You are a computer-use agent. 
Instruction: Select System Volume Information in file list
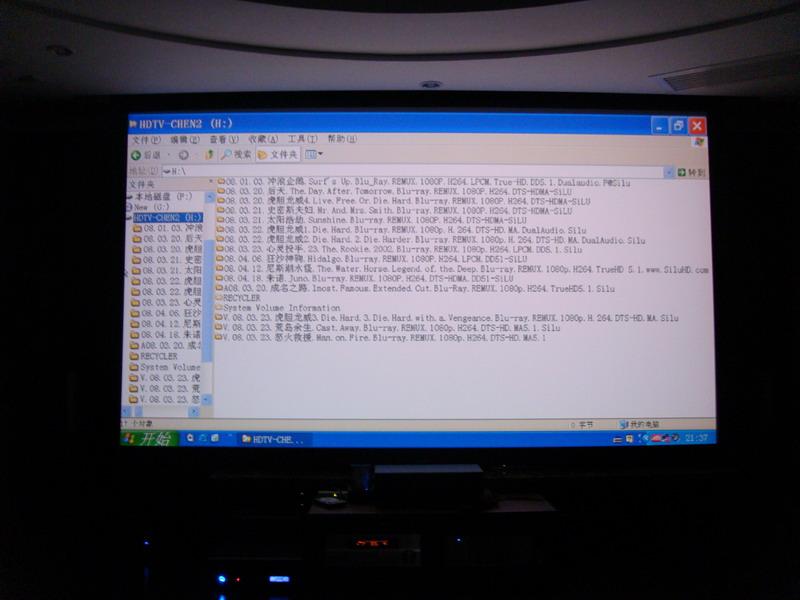(x=277, y=308)
